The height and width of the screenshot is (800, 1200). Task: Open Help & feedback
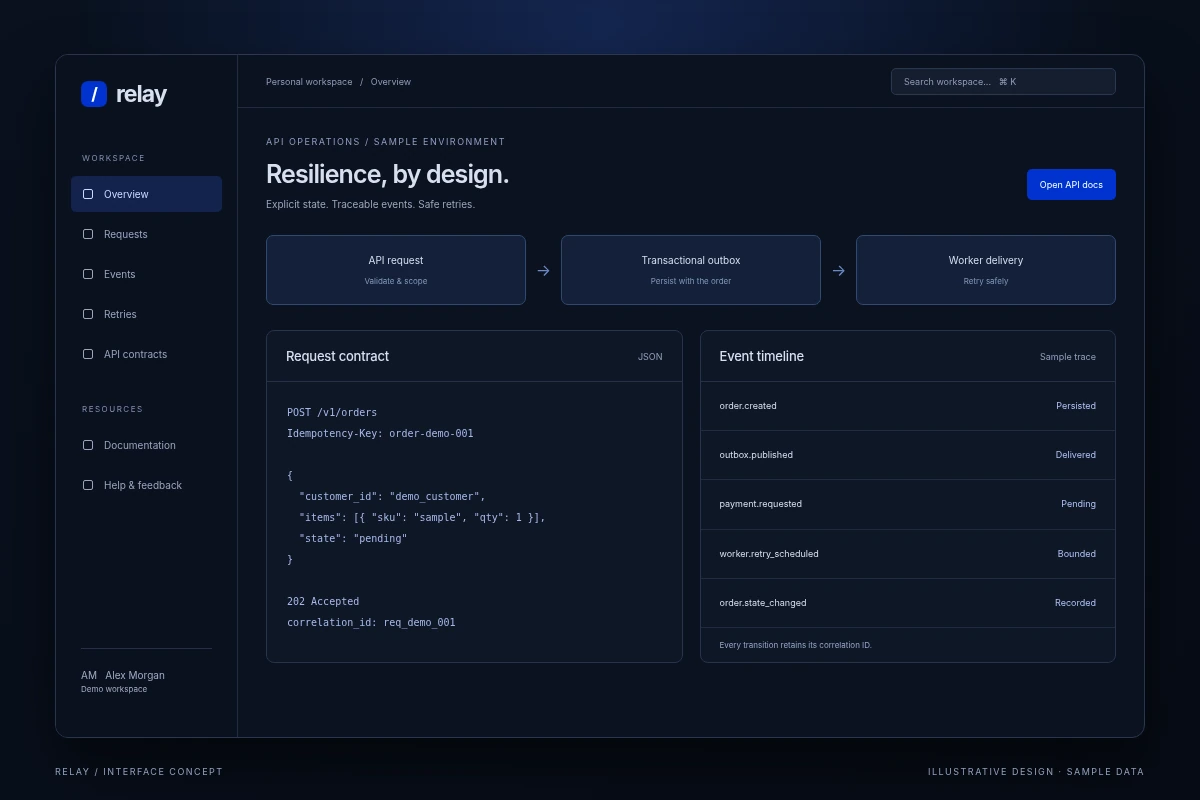coord(146,485)
